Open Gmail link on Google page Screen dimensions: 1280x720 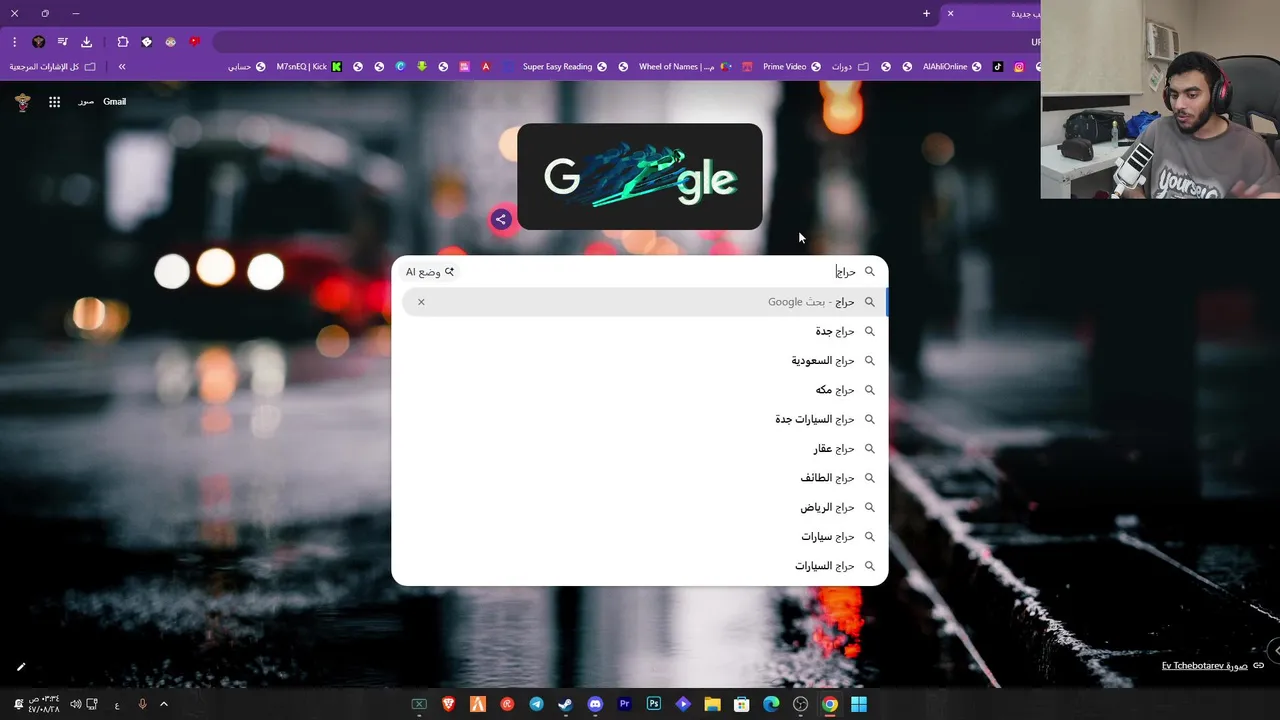pyautogui.click(x=114, y=102)
